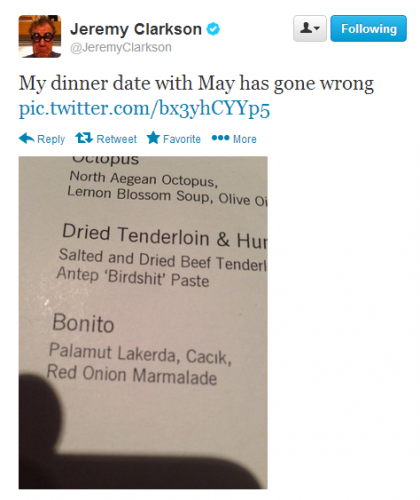The height and width of the screenshot is (500, 420).
Task: Click the @JeremyClarkson handle
Action: [121, 47]
